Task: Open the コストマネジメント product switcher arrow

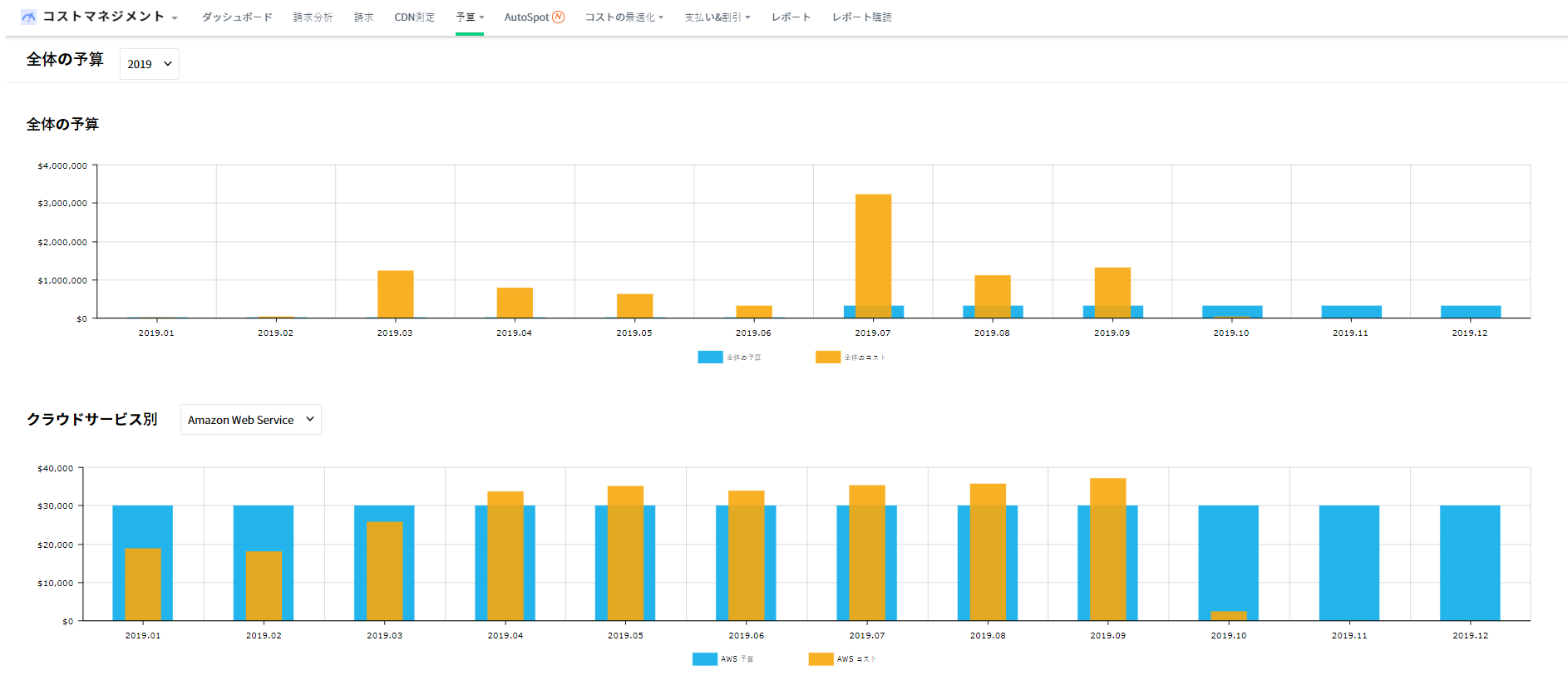Action: 175,18
